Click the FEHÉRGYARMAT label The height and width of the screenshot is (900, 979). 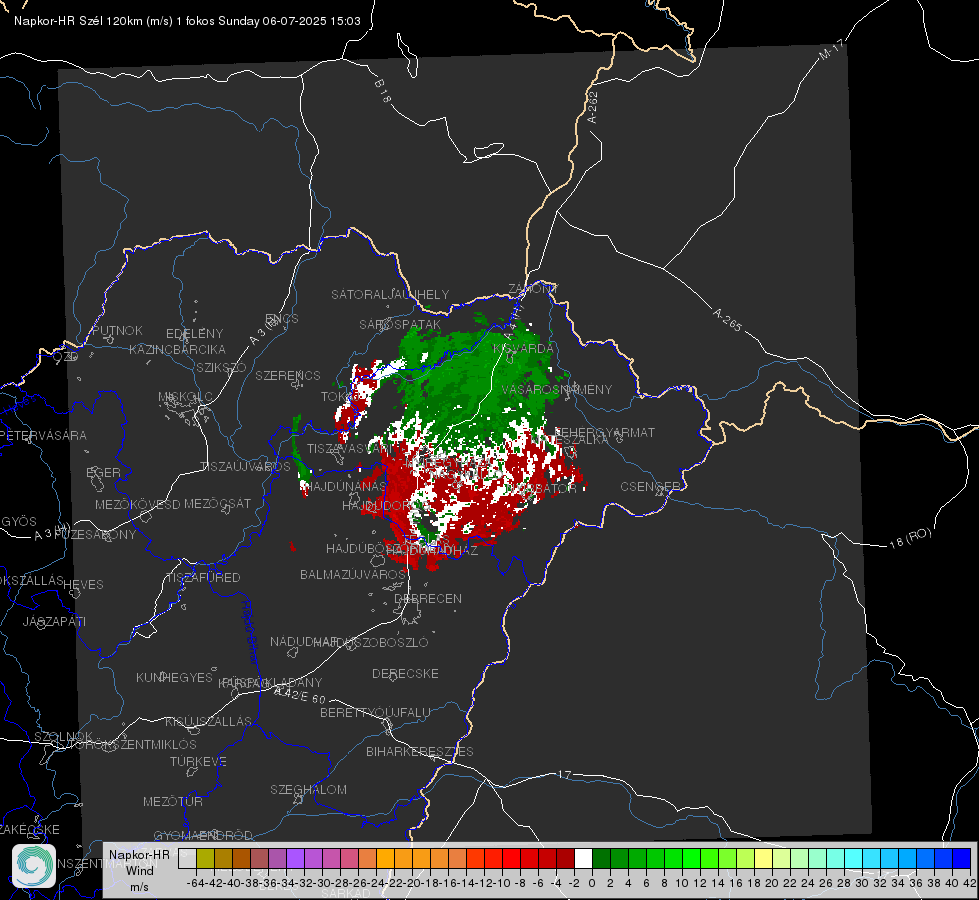tap(605, 432)
